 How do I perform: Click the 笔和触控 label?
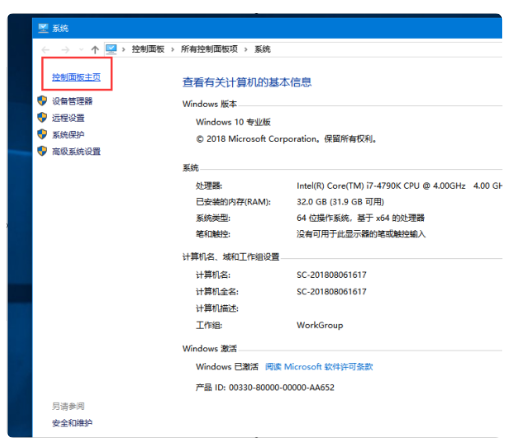213,234
